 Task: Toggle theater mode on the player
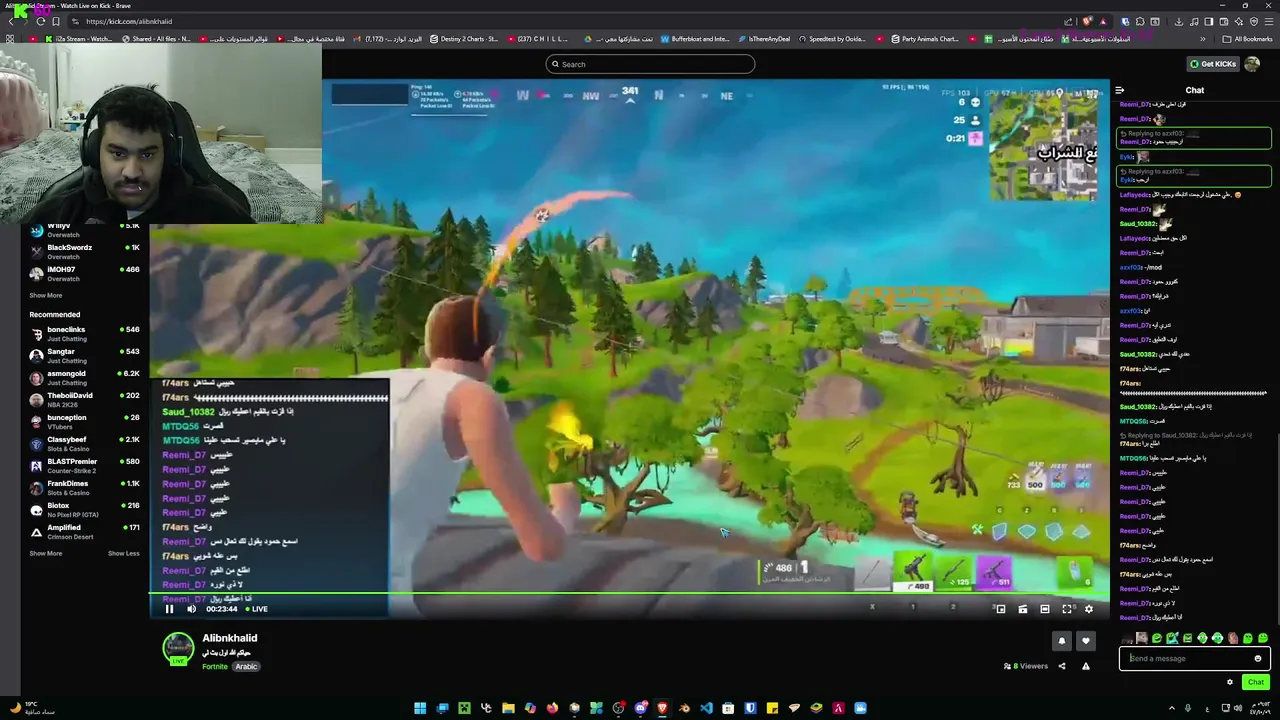pos(1045,609)
